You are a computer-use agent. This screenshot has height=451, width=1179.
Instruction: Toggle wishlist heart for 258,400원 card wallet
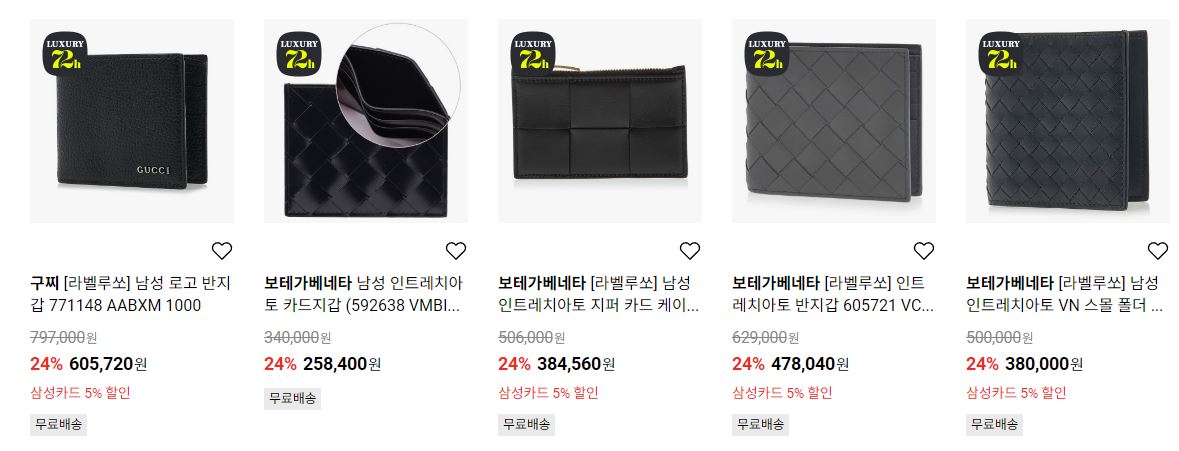coord(456,250)
